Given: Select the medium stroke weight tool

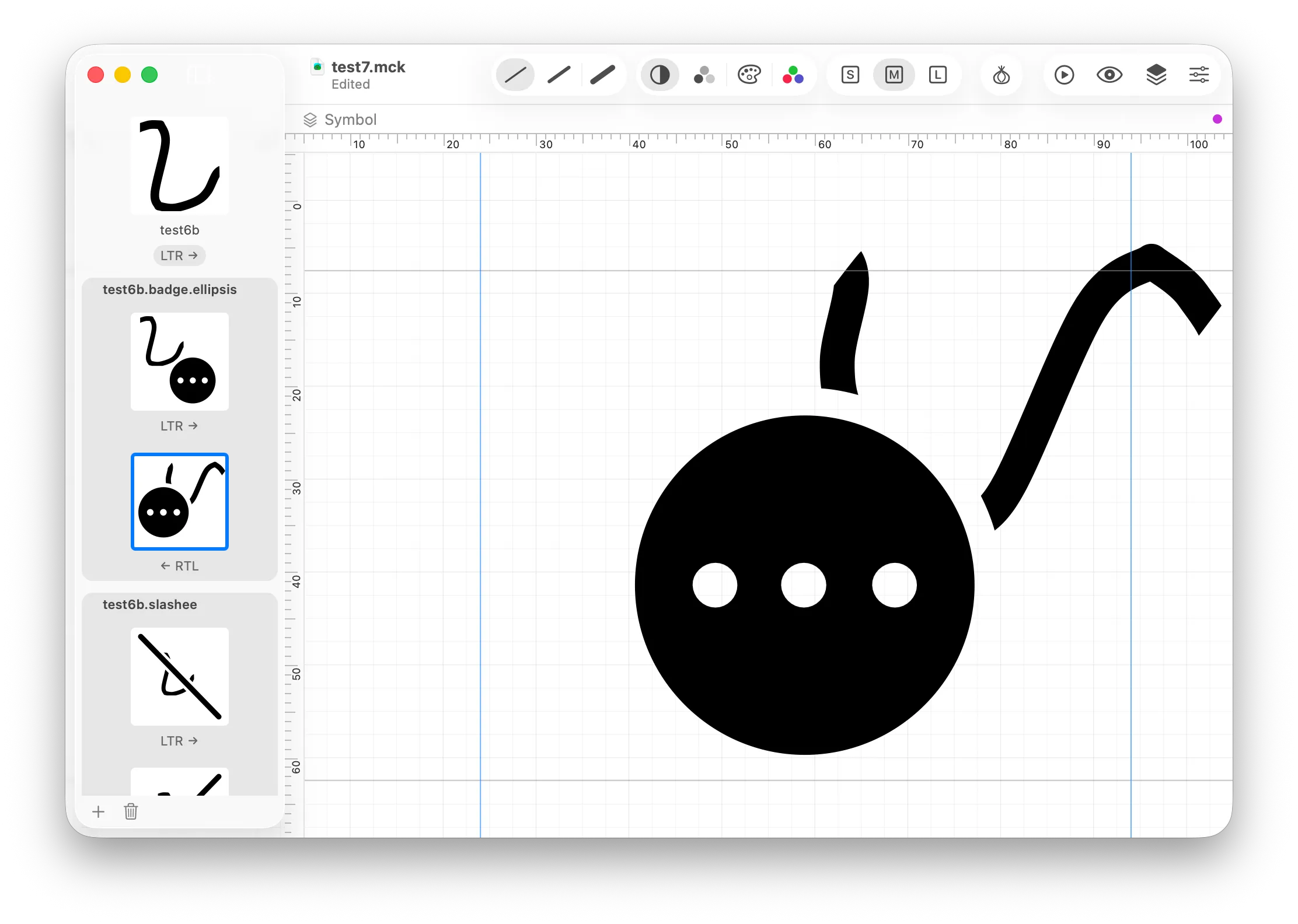Looking at the screenshot, I should tap(559, 75).
